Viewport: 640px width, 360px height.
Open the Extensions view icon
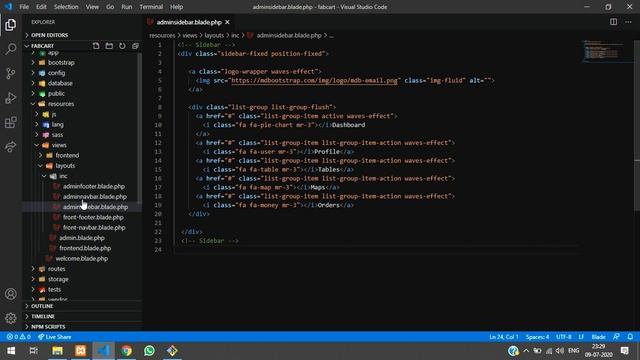coord(11,122)
